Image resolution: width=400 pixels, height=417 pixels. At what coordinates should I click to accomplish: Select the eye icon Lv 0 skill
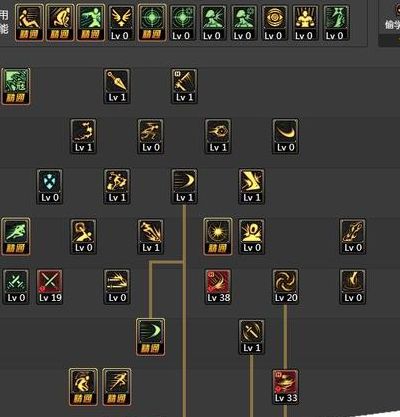pos(275,23)
